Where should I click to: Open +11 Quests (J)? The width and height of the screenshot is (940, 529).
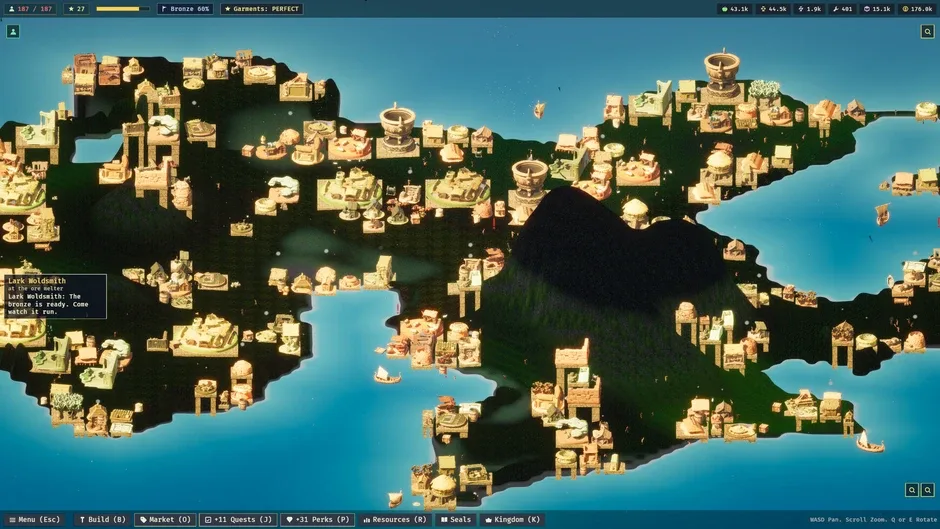pyautogui.click(x=238, y=519)
